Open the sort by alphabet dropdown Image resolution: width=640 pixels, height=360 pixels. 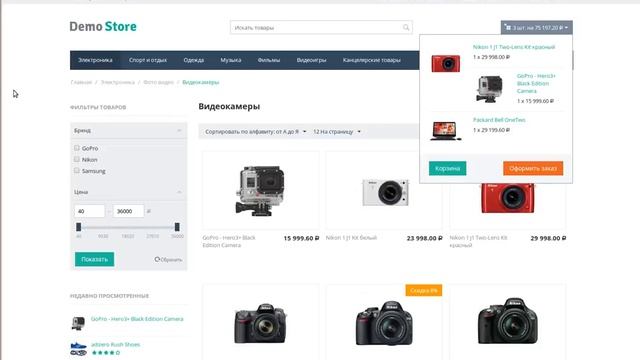tap(256, 132)
